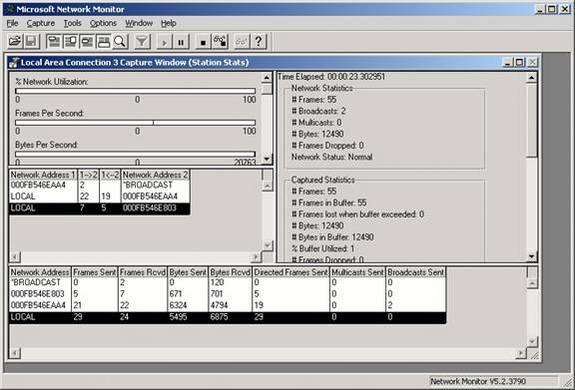575x390 pixels.
Task: Click the graph pane scroll down arrow
Action: (x=267, y=159)
